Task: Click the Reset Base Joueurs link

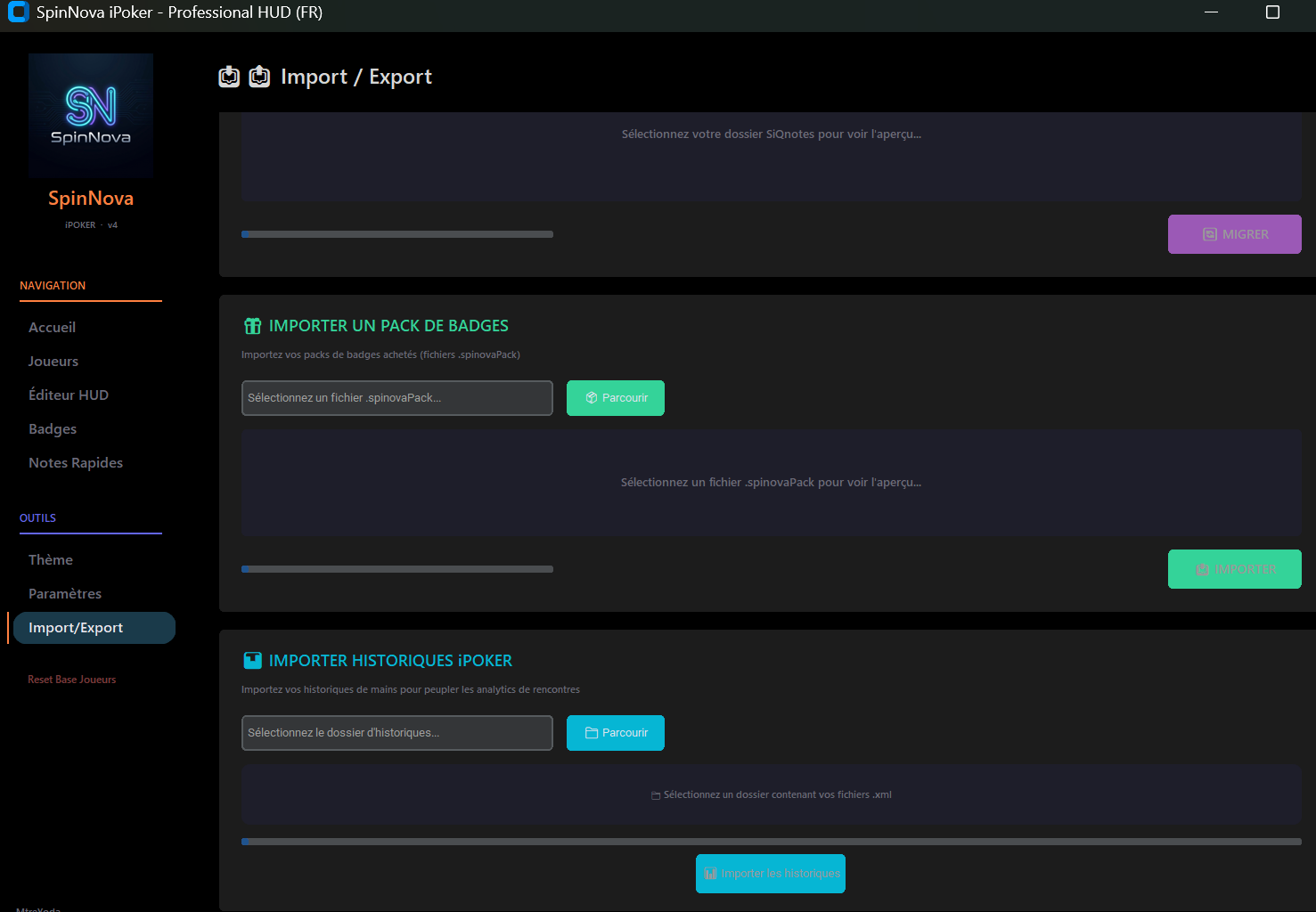Action: [x=72, y=680]
